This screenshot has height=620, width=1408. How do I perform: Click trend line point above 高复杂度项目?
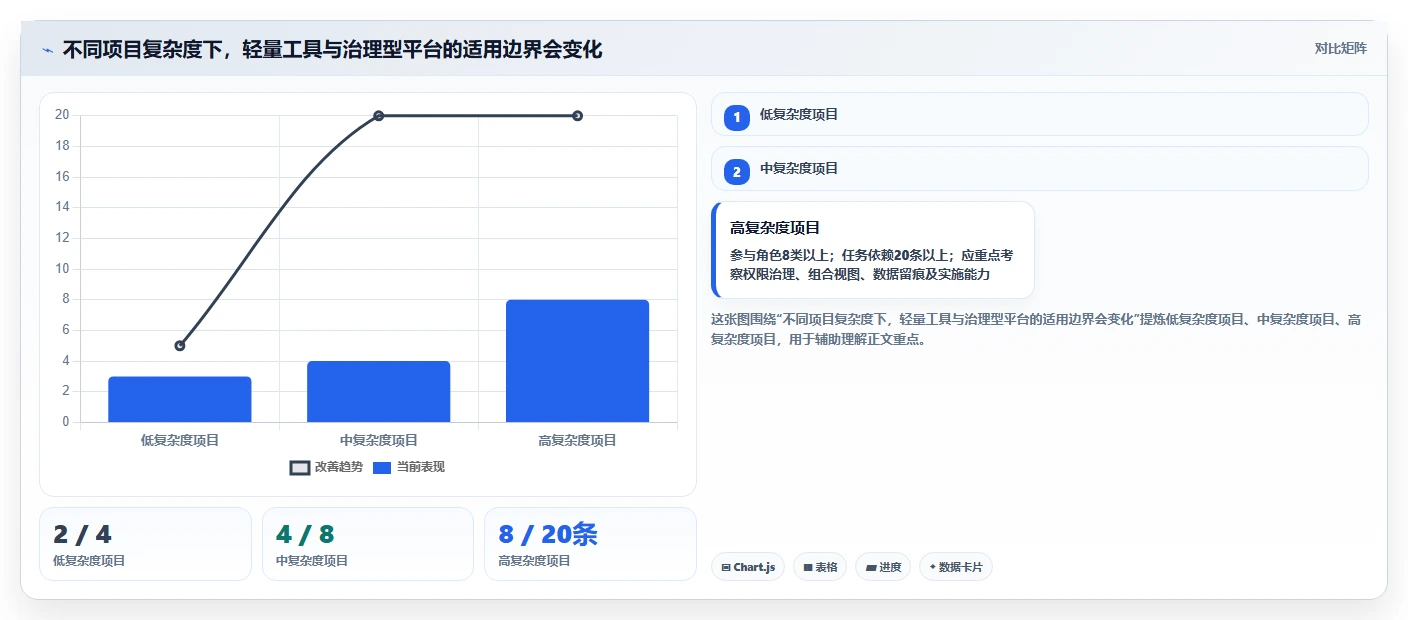click(x=577, y=116)
